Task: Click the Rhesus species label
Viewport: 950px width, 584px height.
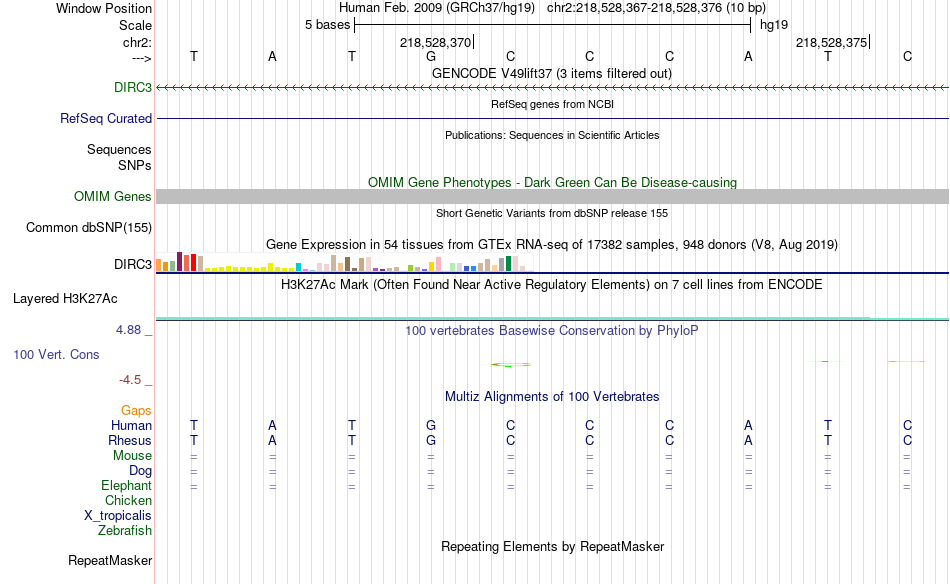Action: click(x=130, y=440)
